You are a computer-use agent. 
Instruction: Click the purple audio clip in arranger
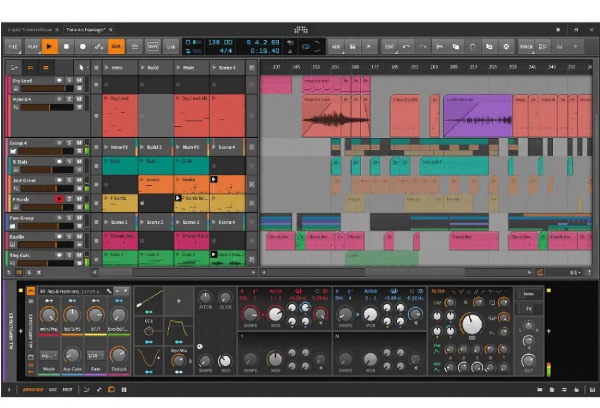tap(478, 116)
